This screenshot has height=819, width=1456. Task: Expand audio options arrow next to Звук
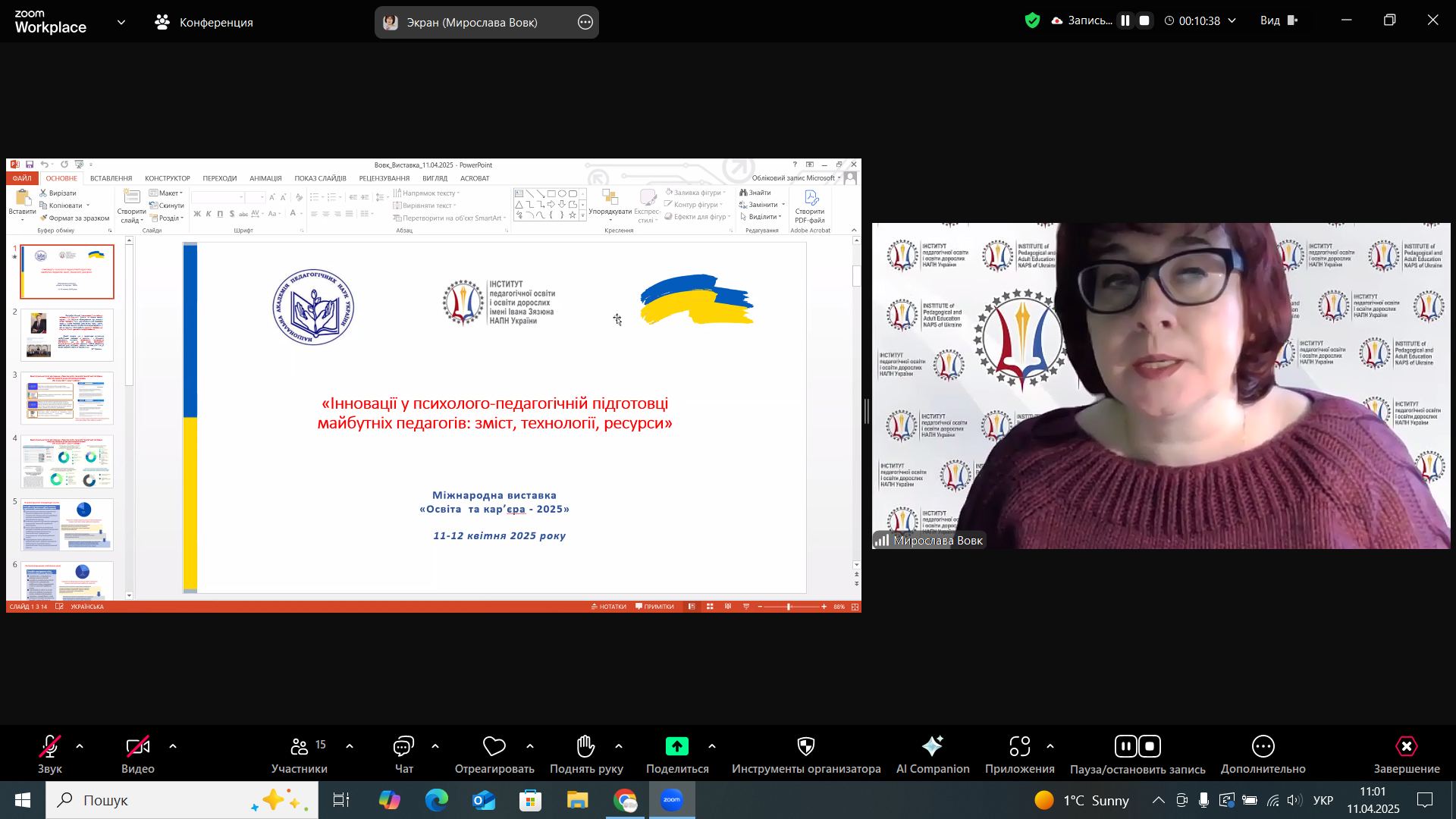[80, 747]
